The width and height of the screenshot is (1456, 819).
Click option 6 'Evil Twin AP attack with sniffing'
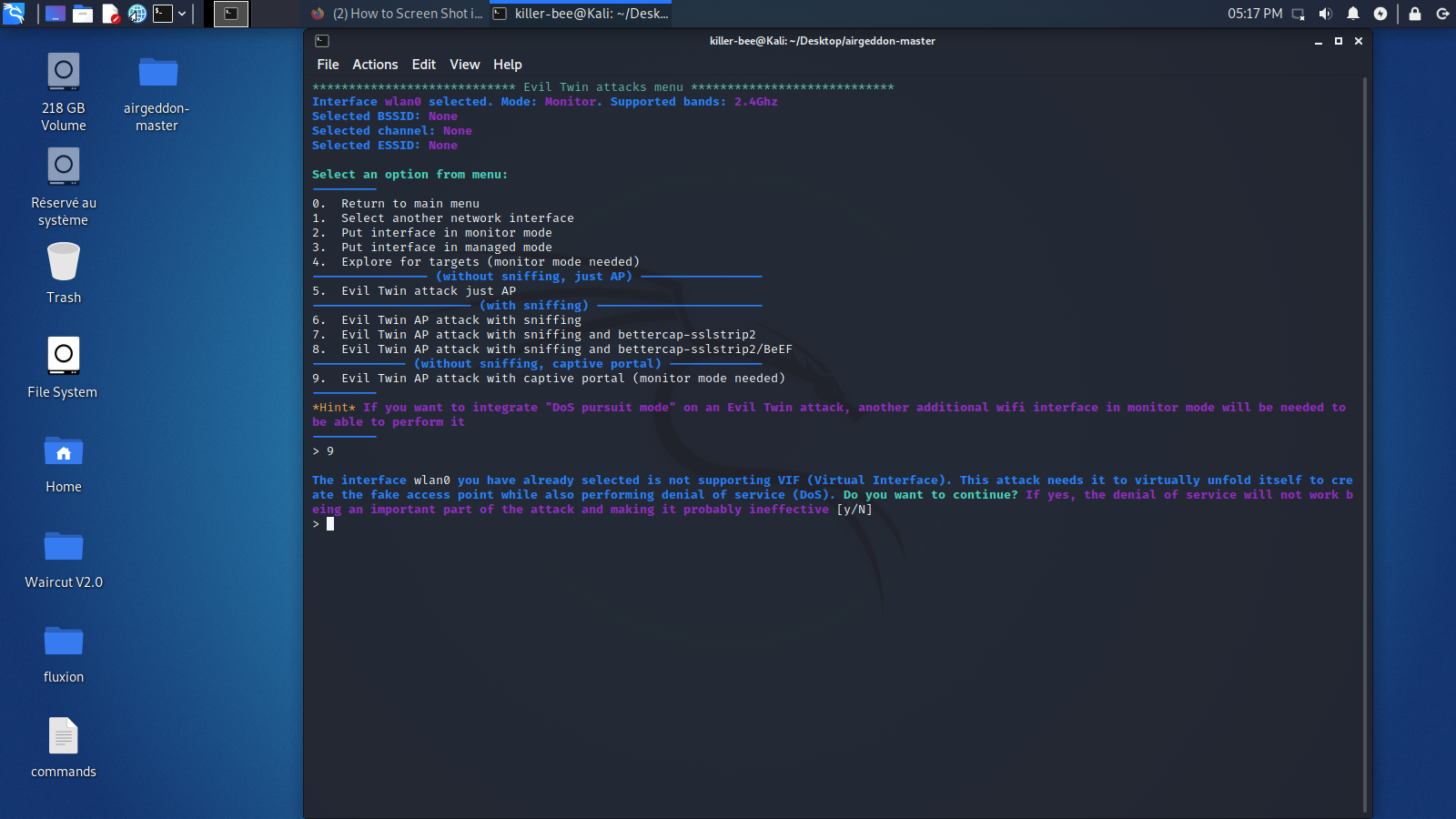click(x=447, y=320)
